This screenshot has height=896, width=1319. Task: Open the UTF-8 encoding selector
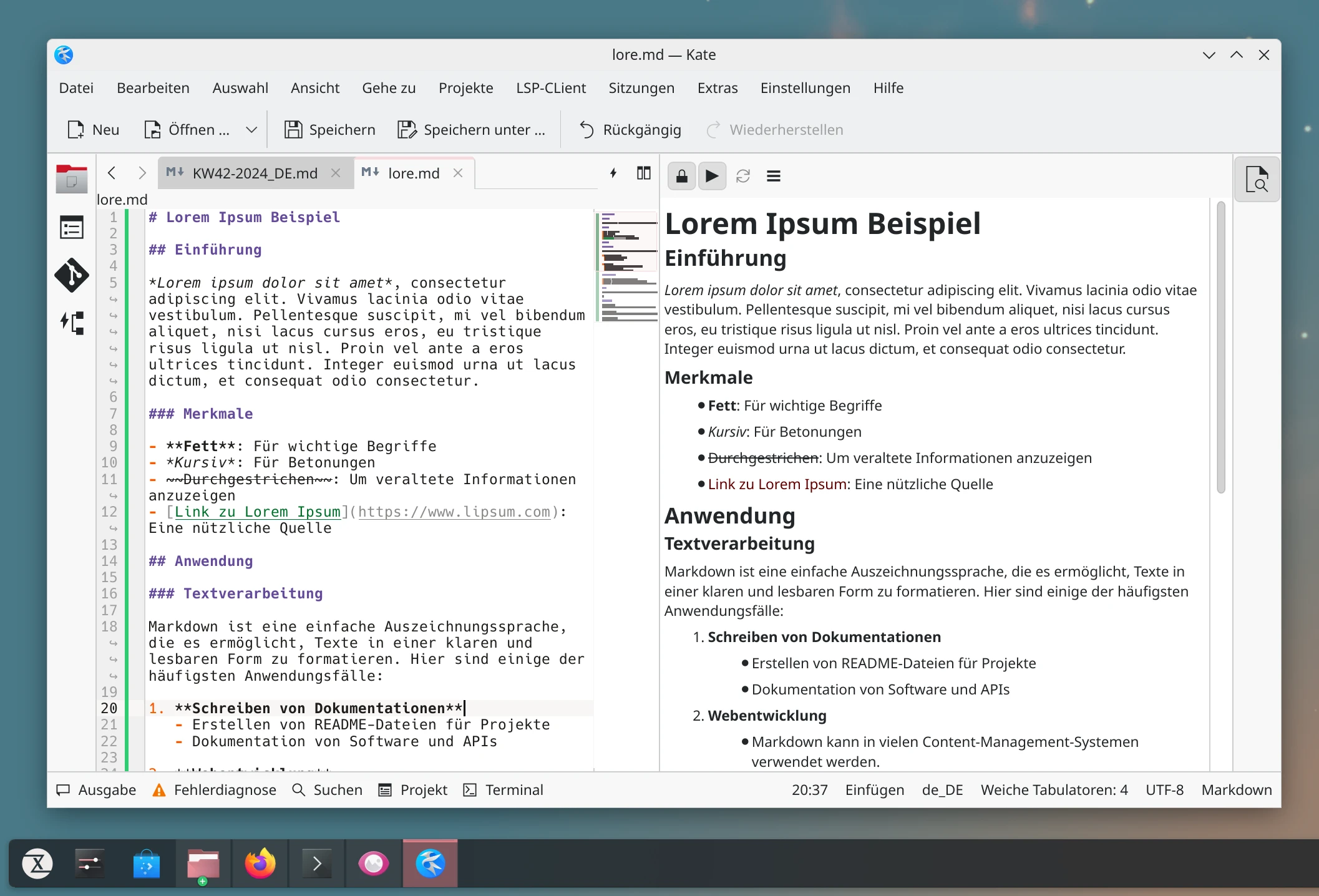click(x=1164, y=790)
